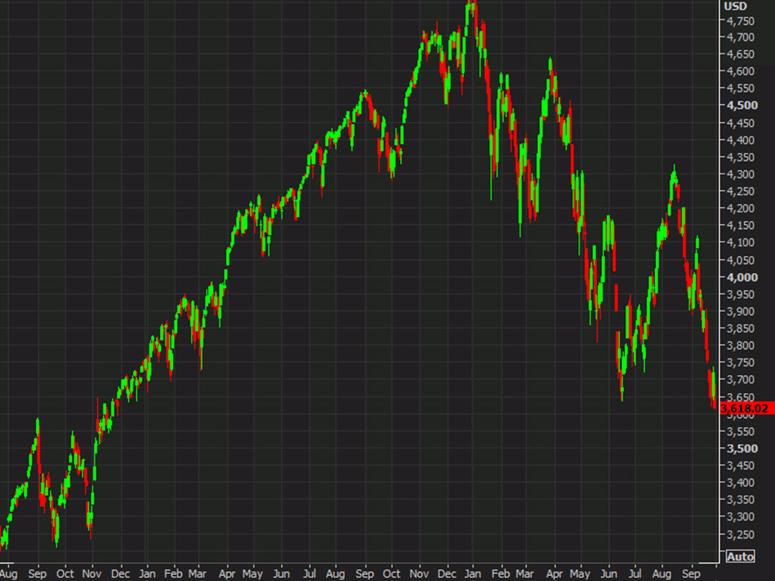775x581 pixels.
Task: Click the rightmost Sep label on time axis
Action: click(690, 574)
